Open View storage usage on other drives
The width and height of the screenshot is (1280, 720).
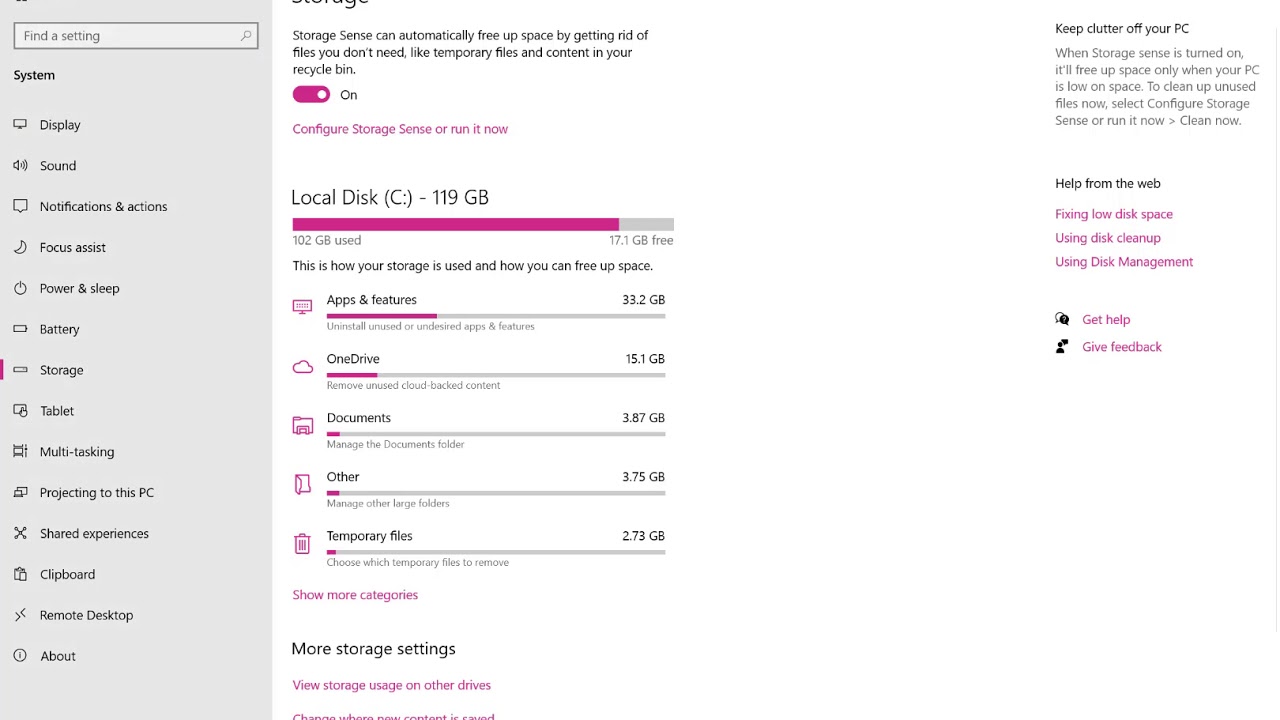tap(392, 685)
